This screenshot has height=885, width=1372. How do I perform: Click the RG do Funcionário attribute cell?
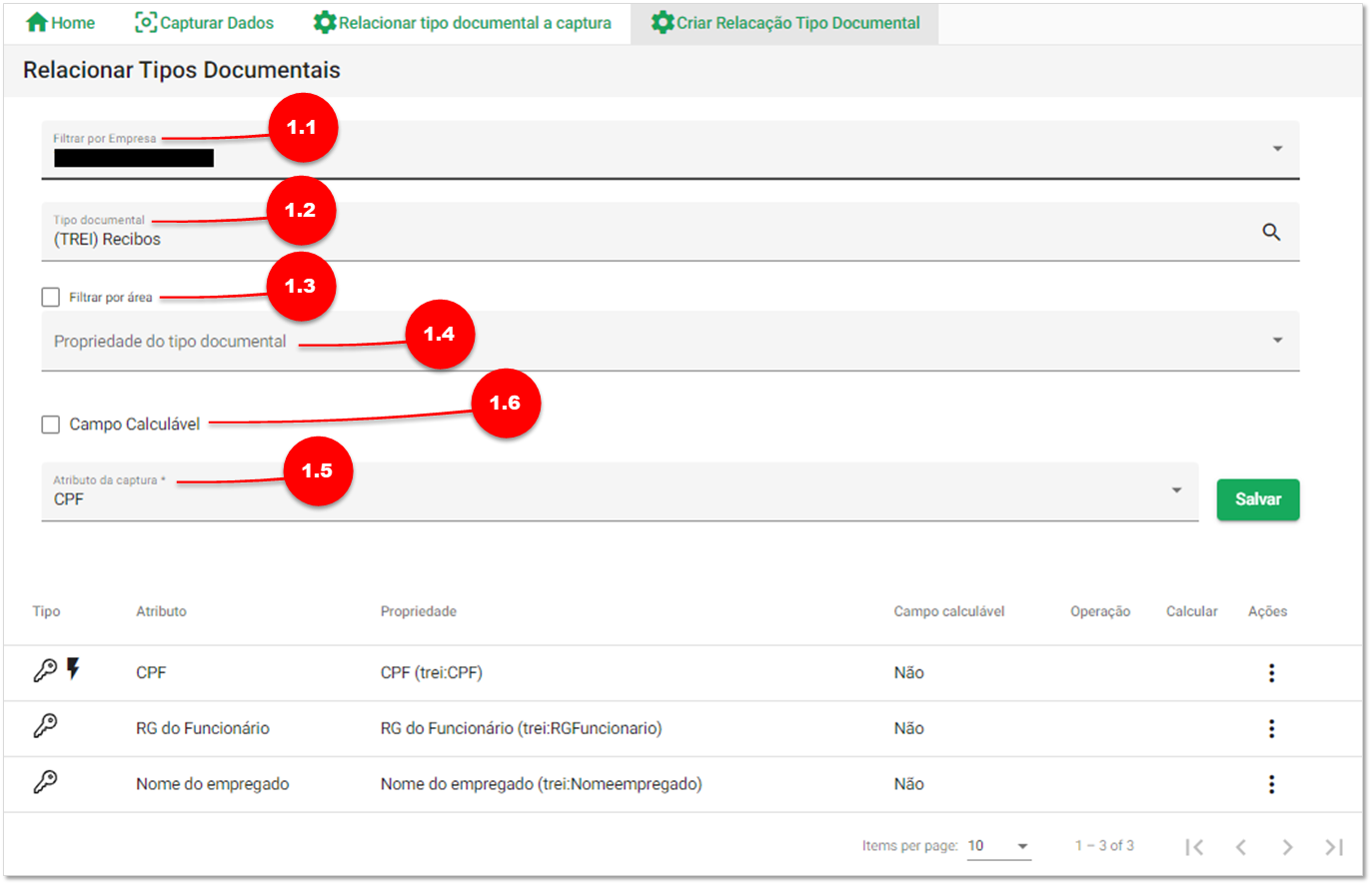tap(203, 729)
